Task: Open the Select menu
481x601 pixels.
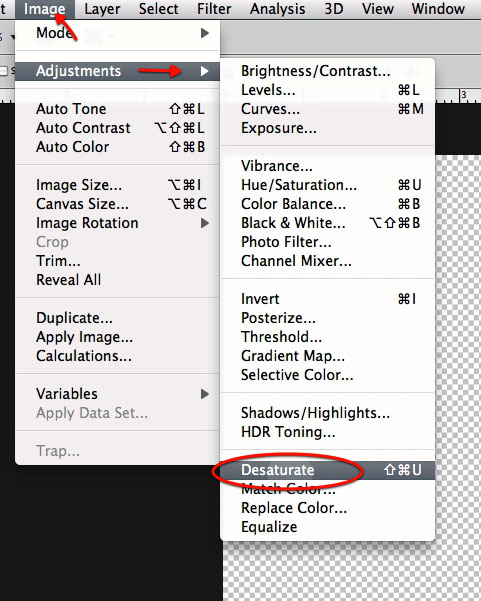Action: coord(158,9)
